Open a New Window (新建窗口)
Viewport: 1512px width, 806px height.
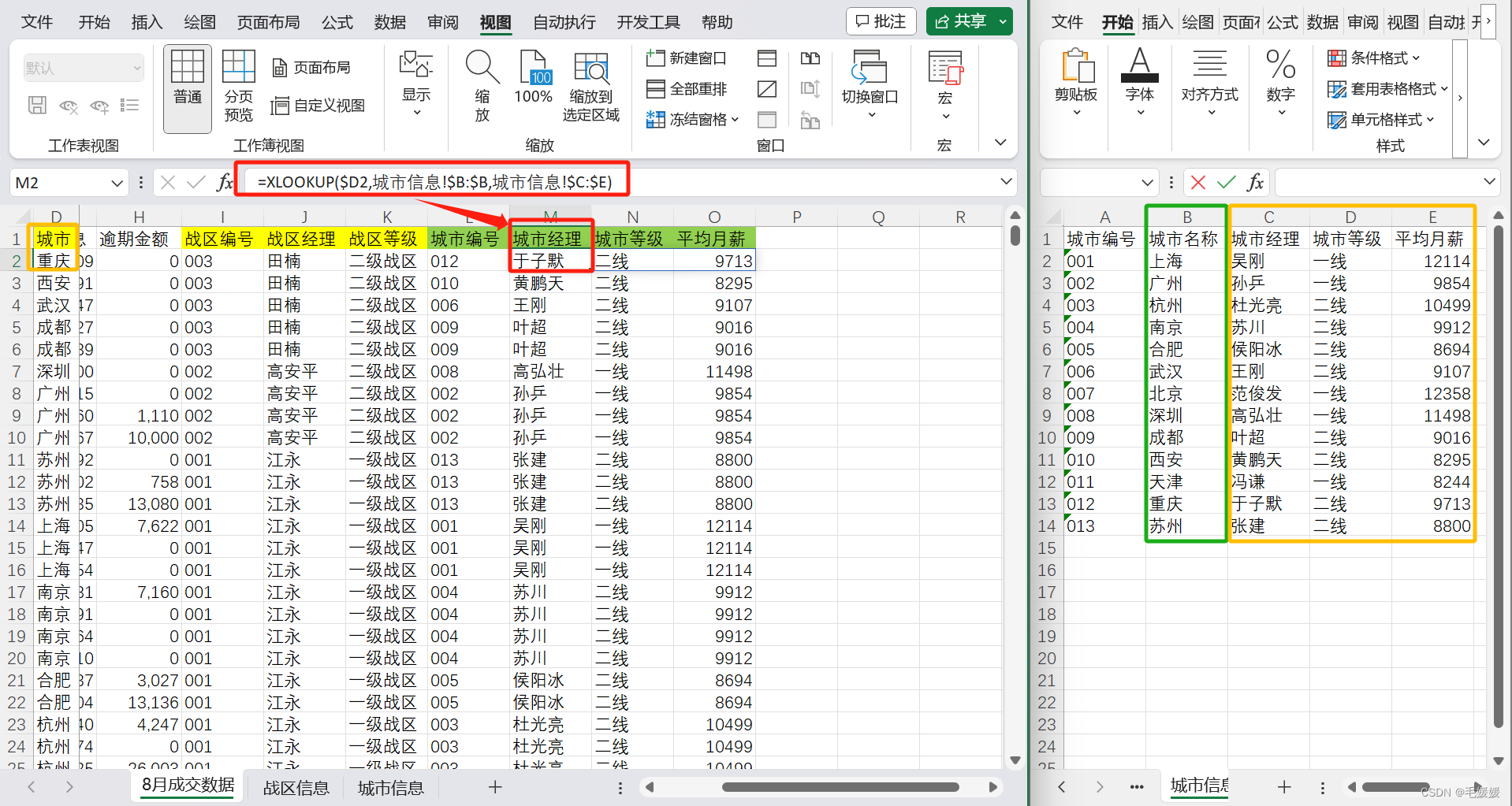[x=687, y=58]
